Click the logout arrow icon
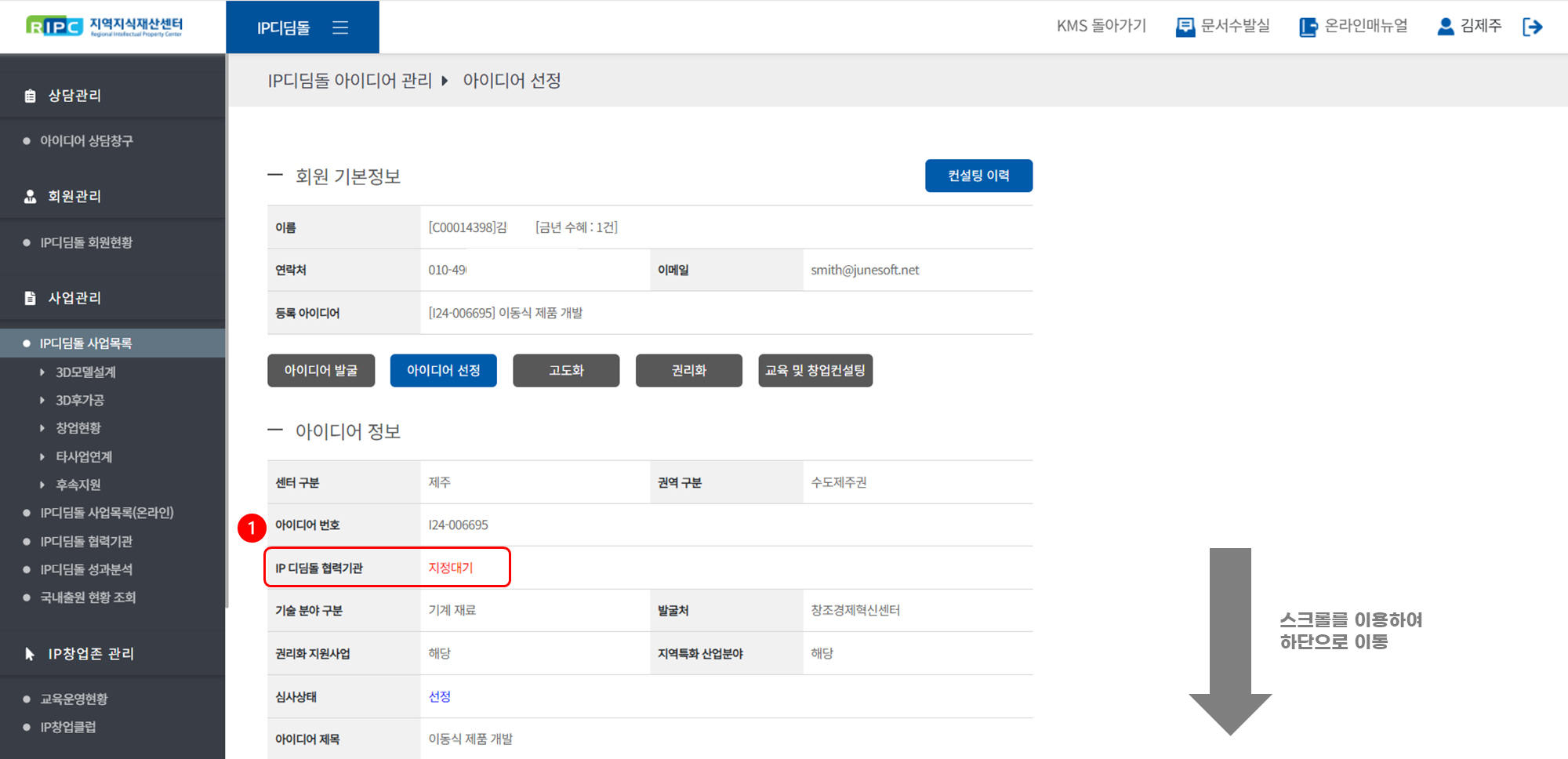Screen dimensions: 1568x759 [1532, 27]
